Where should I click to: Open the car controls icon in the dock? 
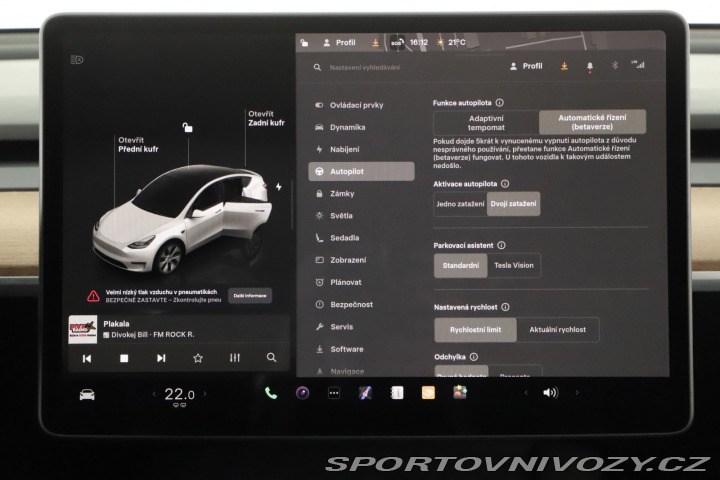tap(87, 395)
